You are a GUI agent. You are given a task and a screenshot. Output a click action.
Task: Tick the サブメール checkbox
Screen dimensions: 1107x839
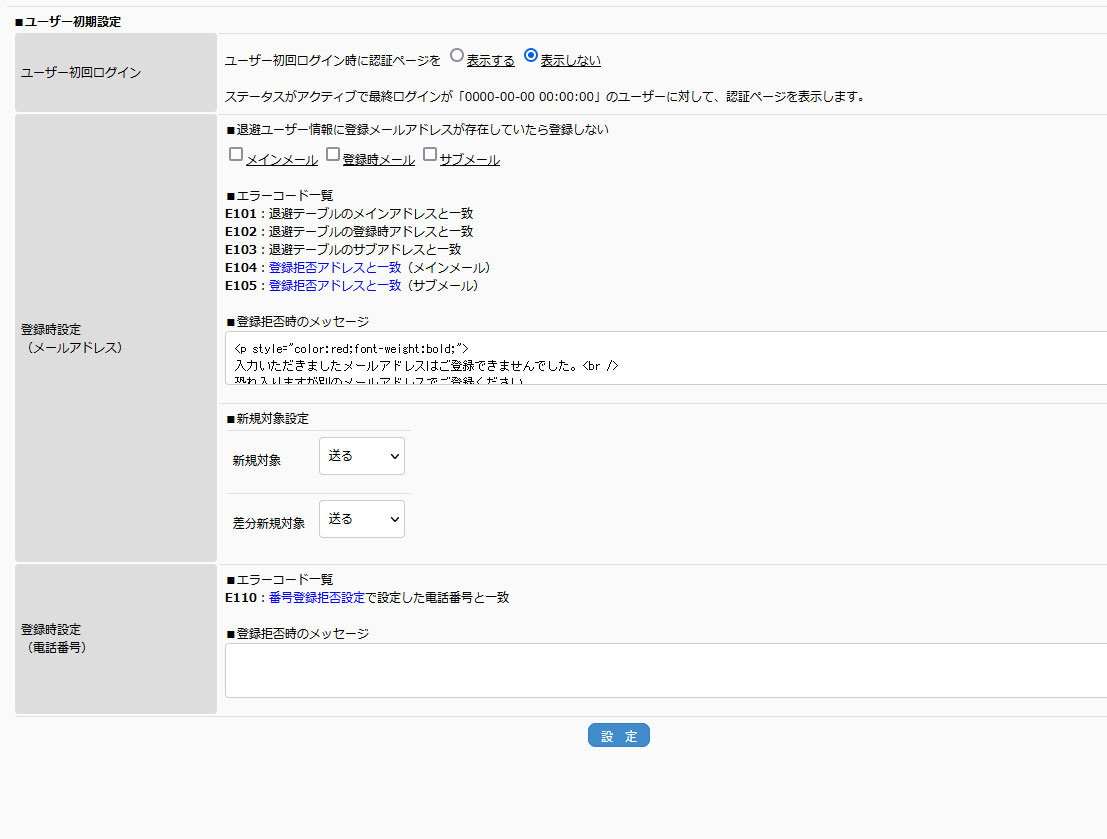point(430,155)
